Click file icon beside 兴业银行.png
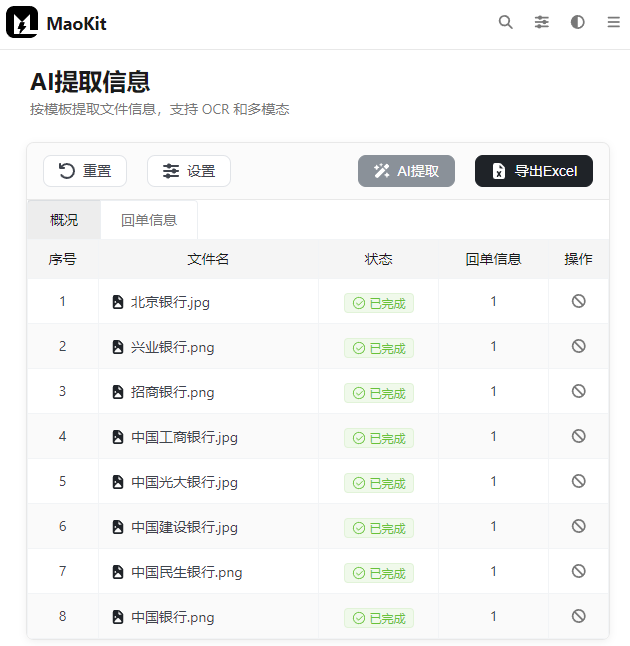 click(x=118, y=347)
